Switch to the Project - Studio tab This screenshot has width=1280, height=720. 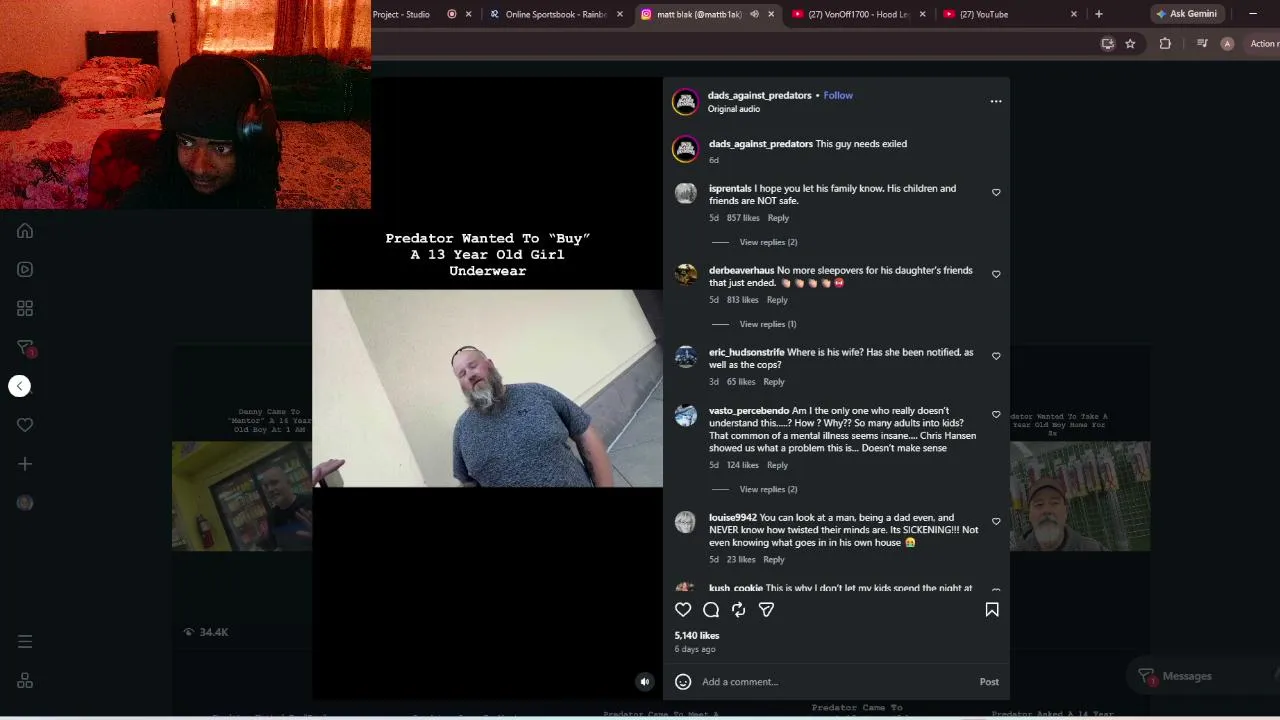click(402, 14)
